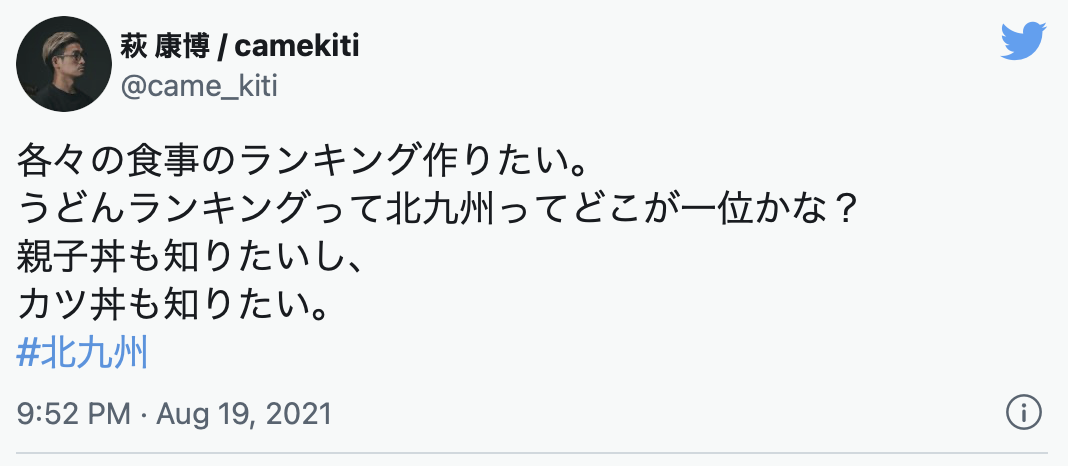Click the Aug 19, 2021 date
Viewport: 1068px width, 466px height.
(x=239, y=412)
